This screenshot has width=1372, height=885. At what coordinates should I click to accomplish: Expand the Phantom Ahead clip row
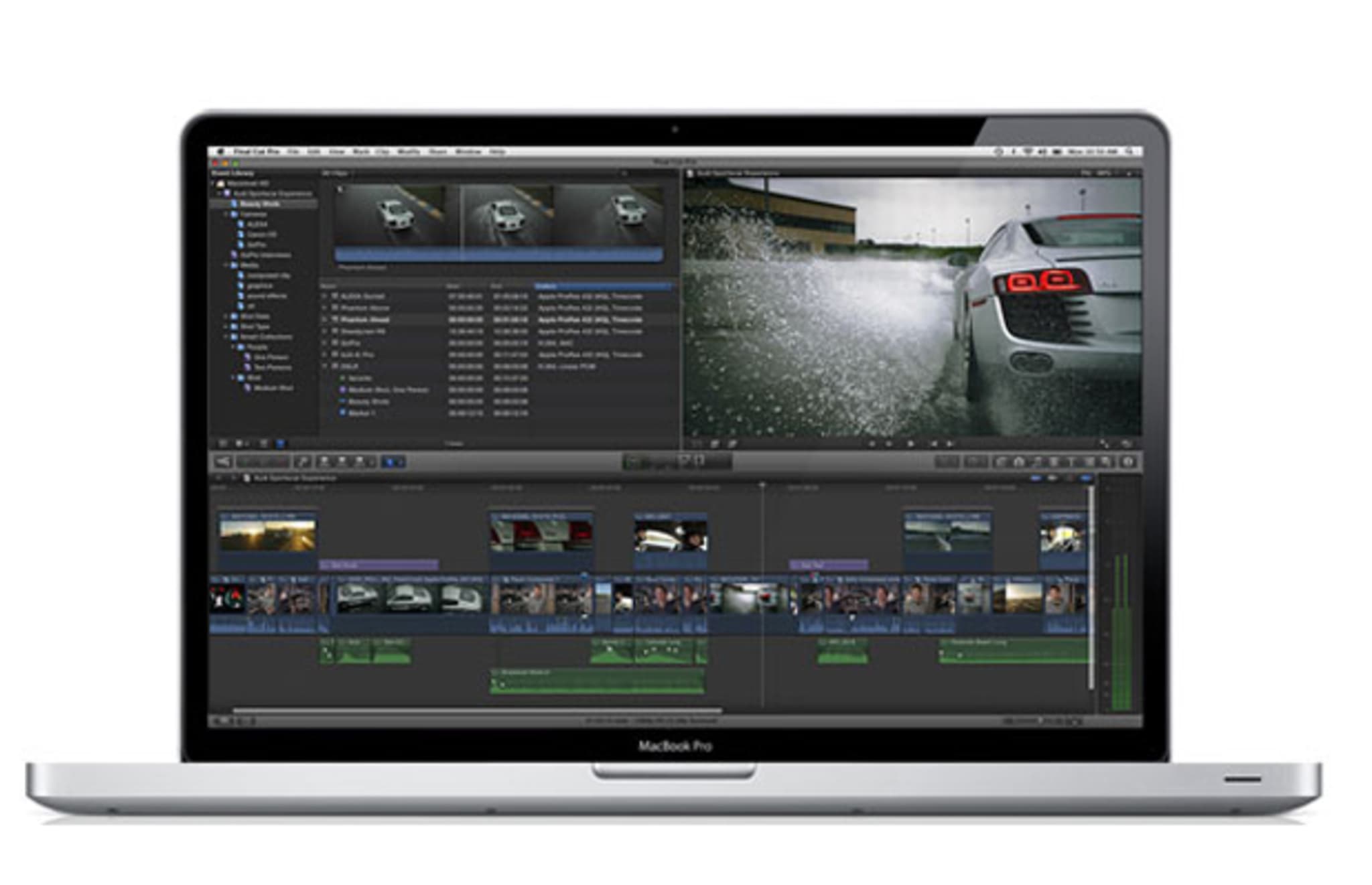(325, 320)
